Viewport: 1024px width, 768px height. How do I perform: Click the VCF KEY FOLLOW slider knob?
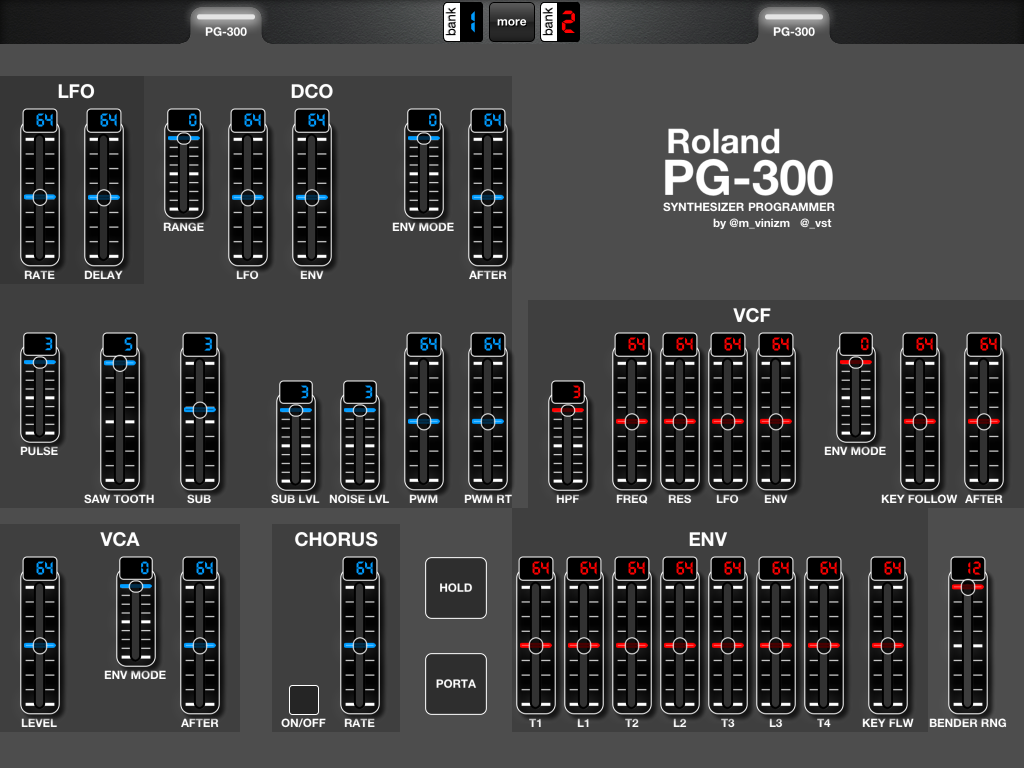pos(920,421)
